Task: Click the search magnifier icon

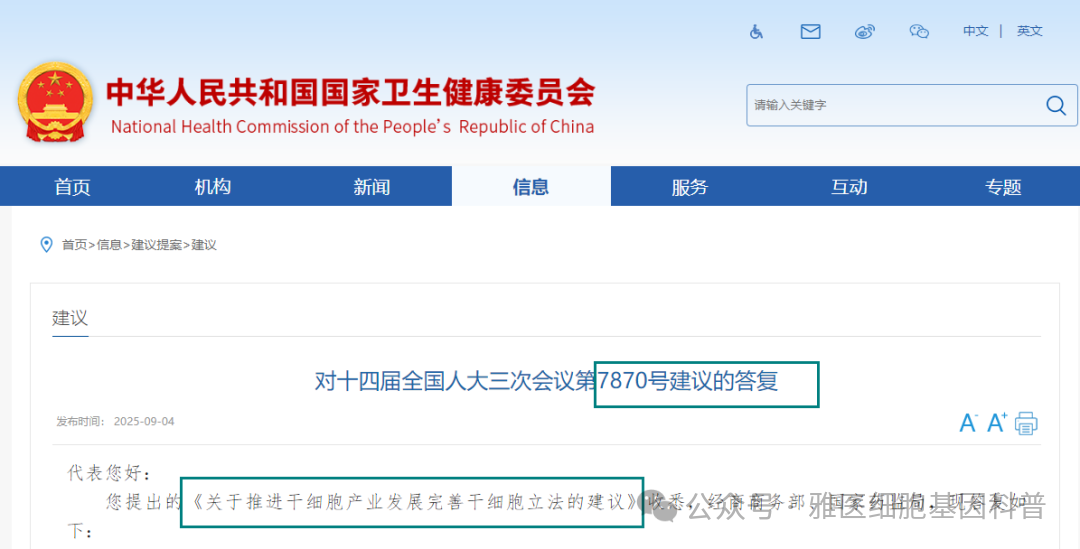Action: coord(1055,105)
